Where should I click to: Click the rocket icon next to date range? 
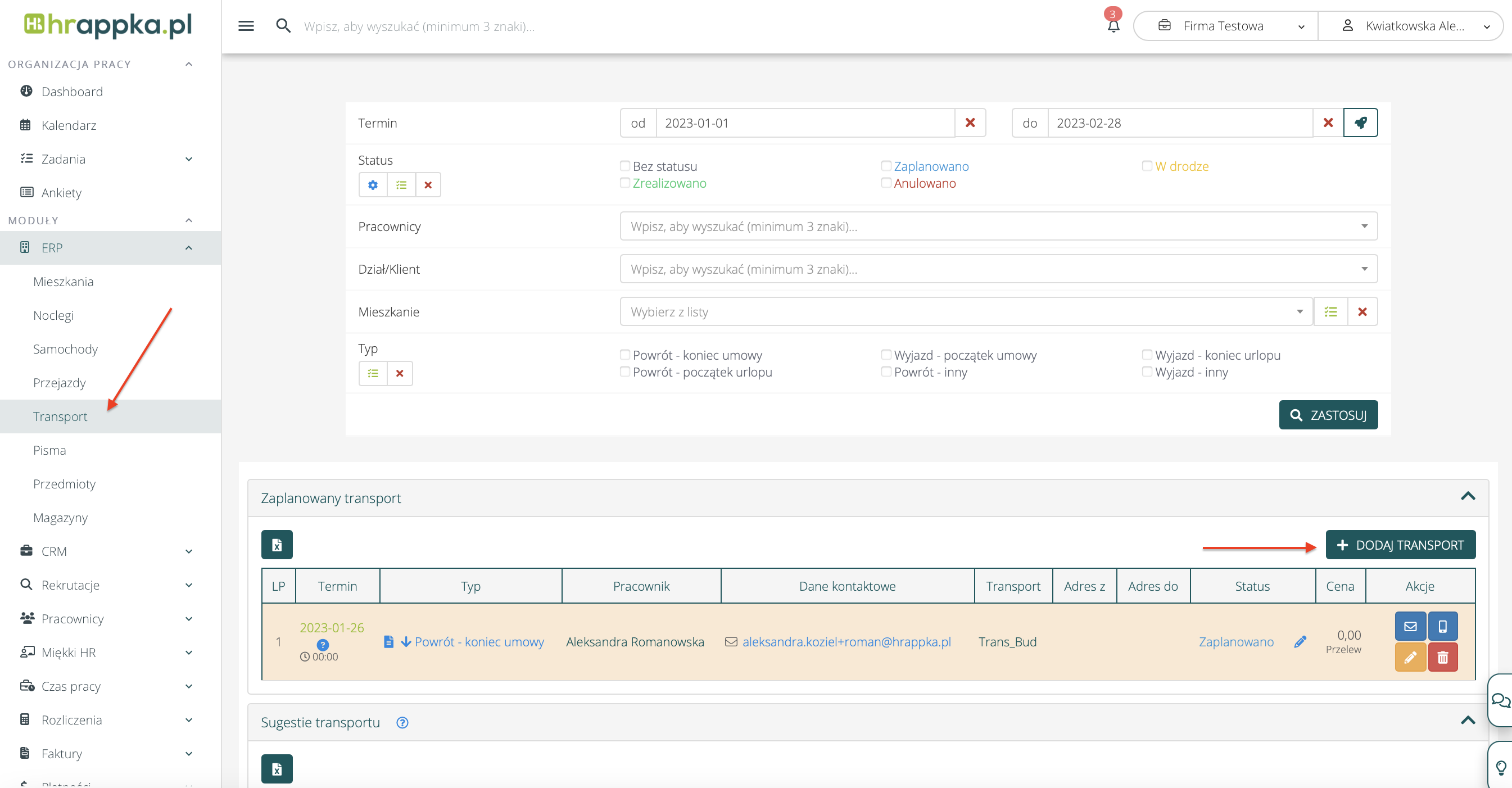[1360, 123]
